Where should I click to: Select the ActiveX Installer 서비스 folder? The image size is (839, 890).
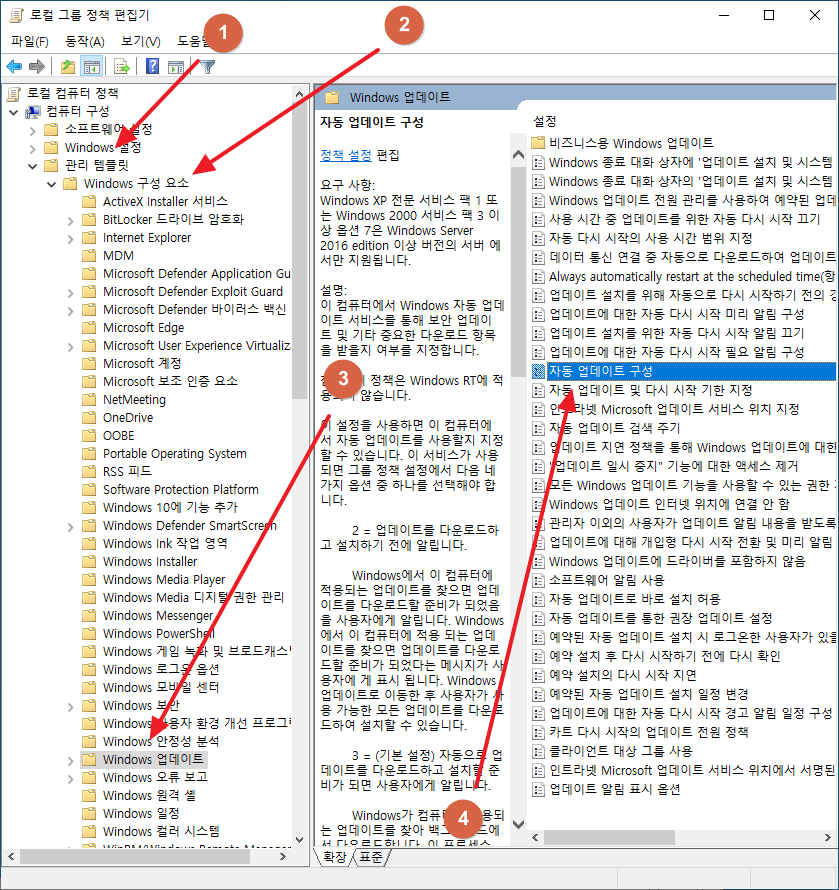point(165,201)
